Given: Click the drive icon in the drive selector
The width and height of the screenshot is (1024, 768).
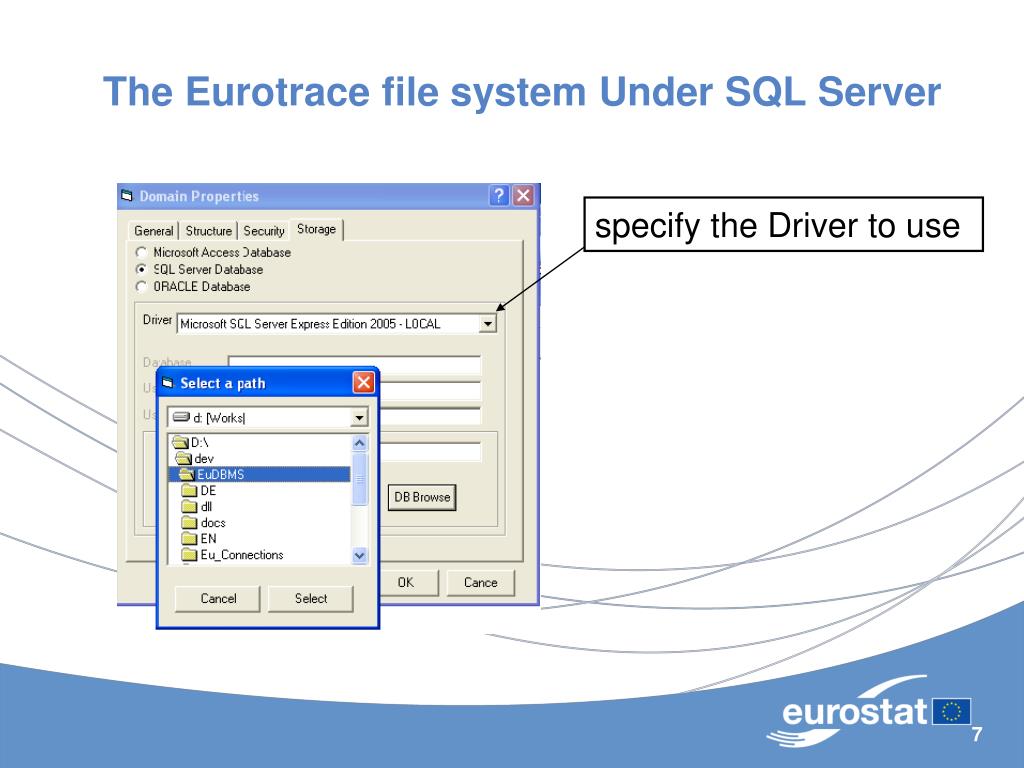Looking at the screenshot, I should (x=182, y=417).
